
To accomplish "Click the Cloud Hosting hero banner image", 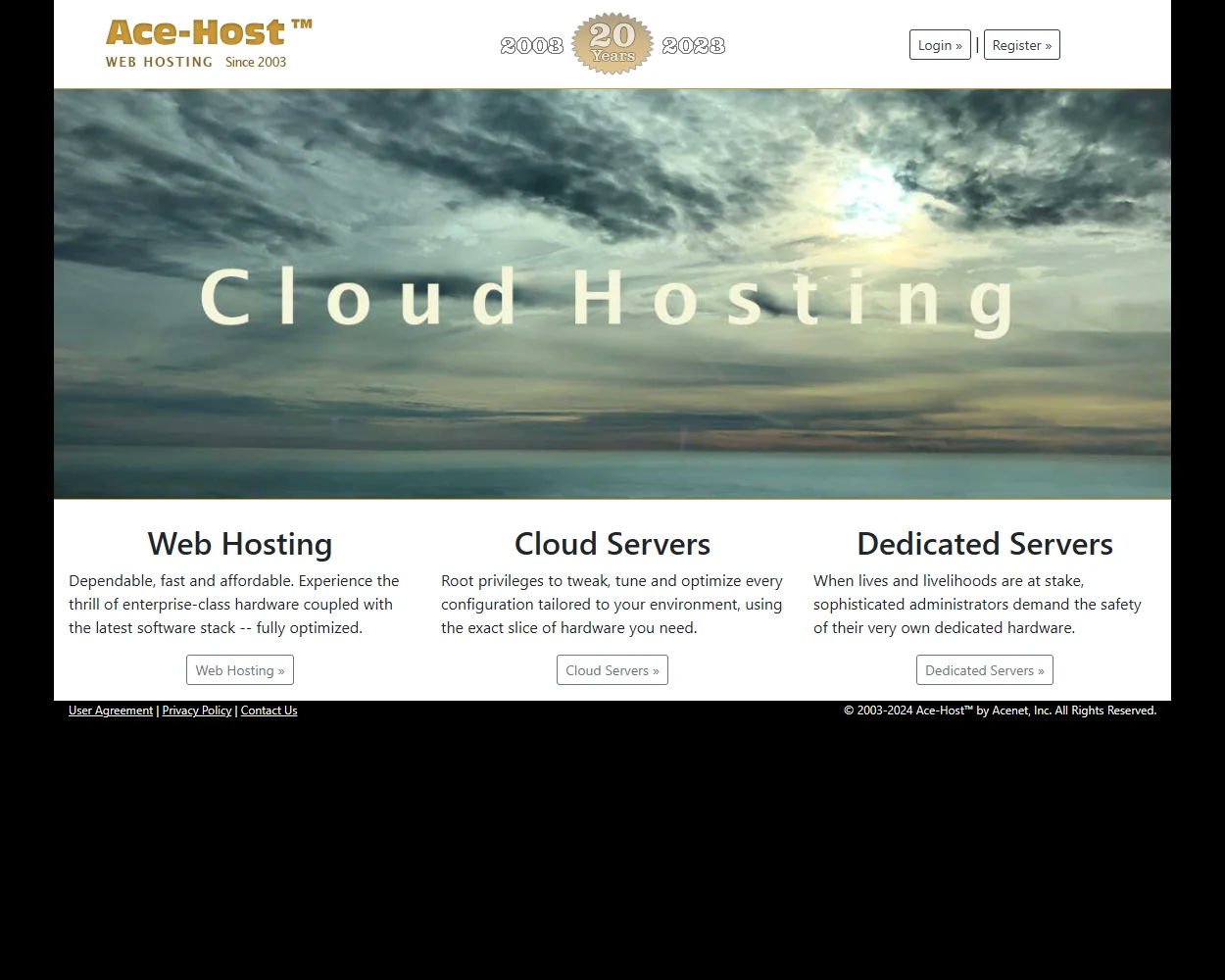I will (612, 294).
